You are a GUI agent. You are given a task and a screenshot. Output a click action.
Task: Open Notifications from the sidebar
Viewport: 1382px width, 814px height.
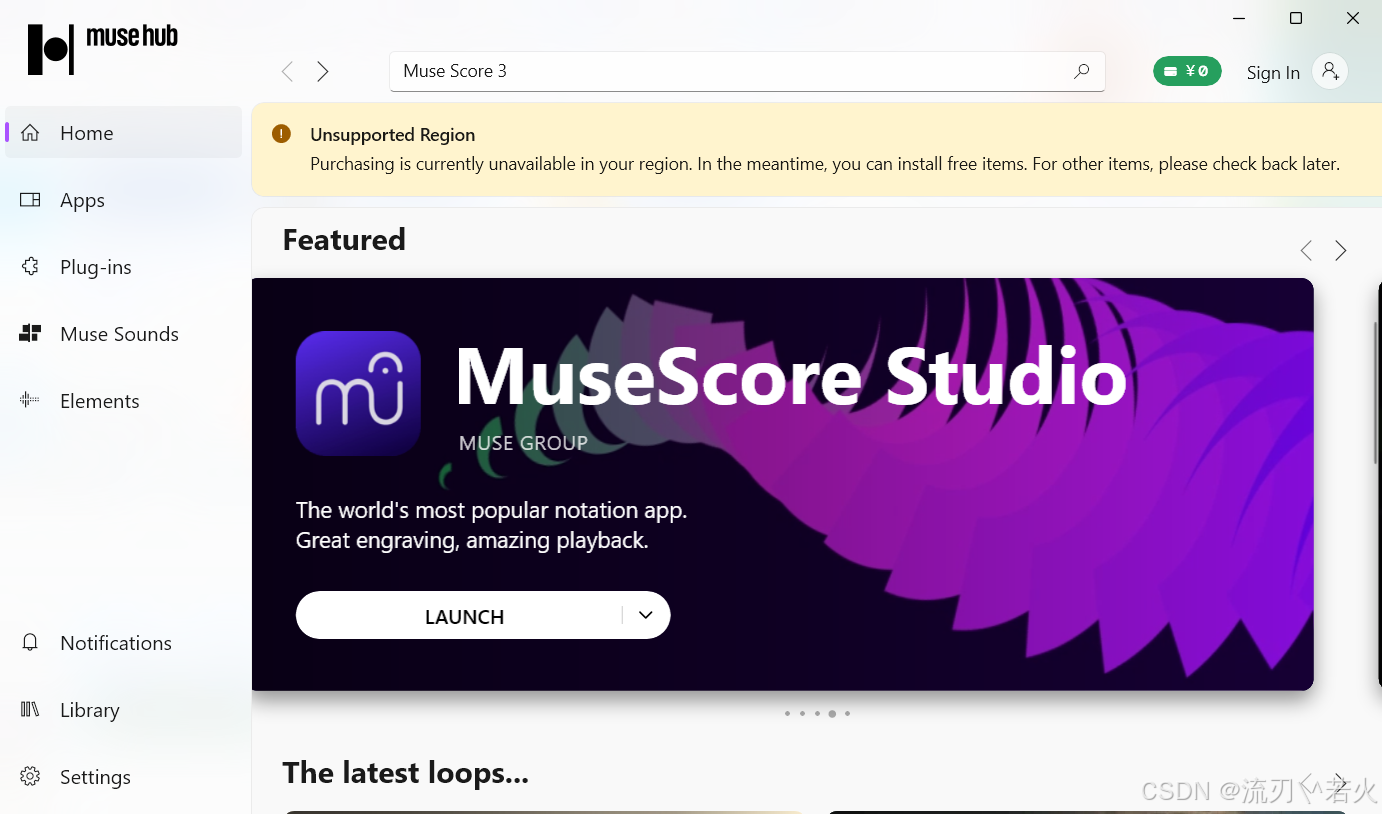pyautogui.click(x=123, y=643)
